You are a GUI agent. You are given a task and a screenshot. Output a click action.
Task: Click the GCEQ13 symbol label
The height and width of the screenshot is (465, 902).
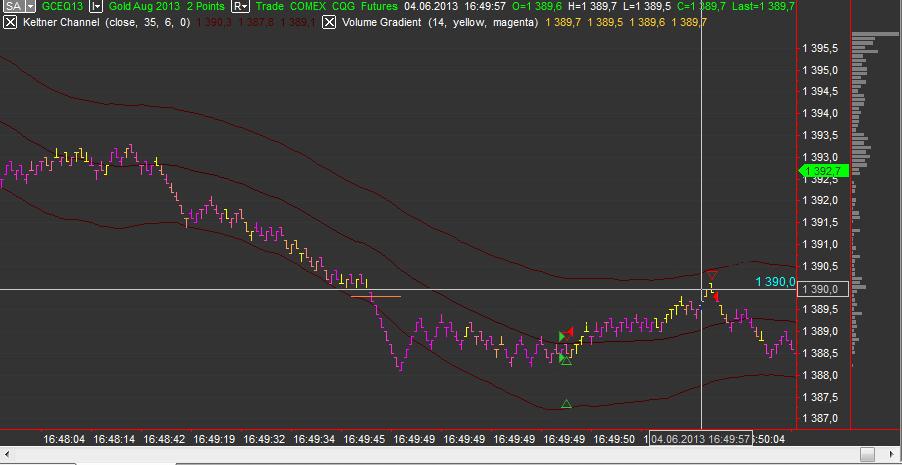pyautogui.click(x=63, y=6)
